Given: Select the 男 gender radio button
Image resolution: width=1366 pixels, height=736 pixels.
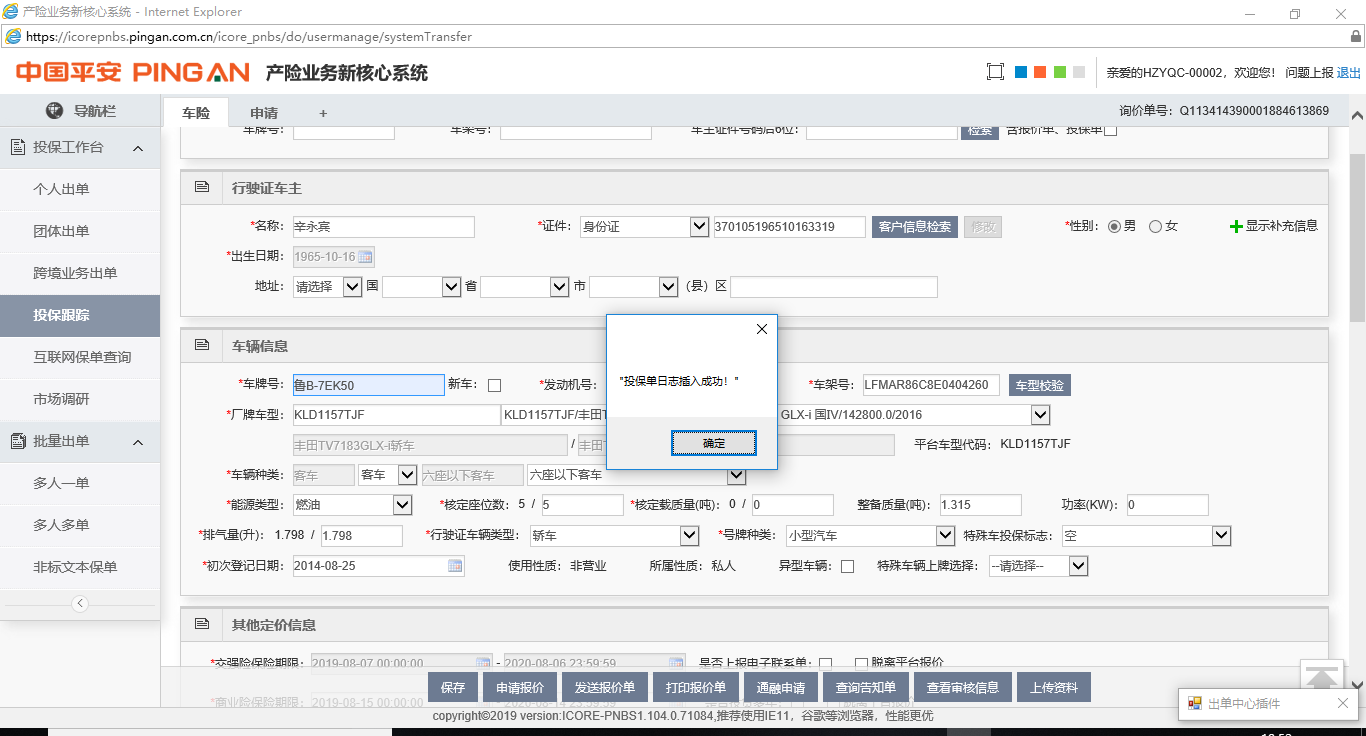Looking at the screenshot, I should pyautogui.click(x=1113, y=227).
